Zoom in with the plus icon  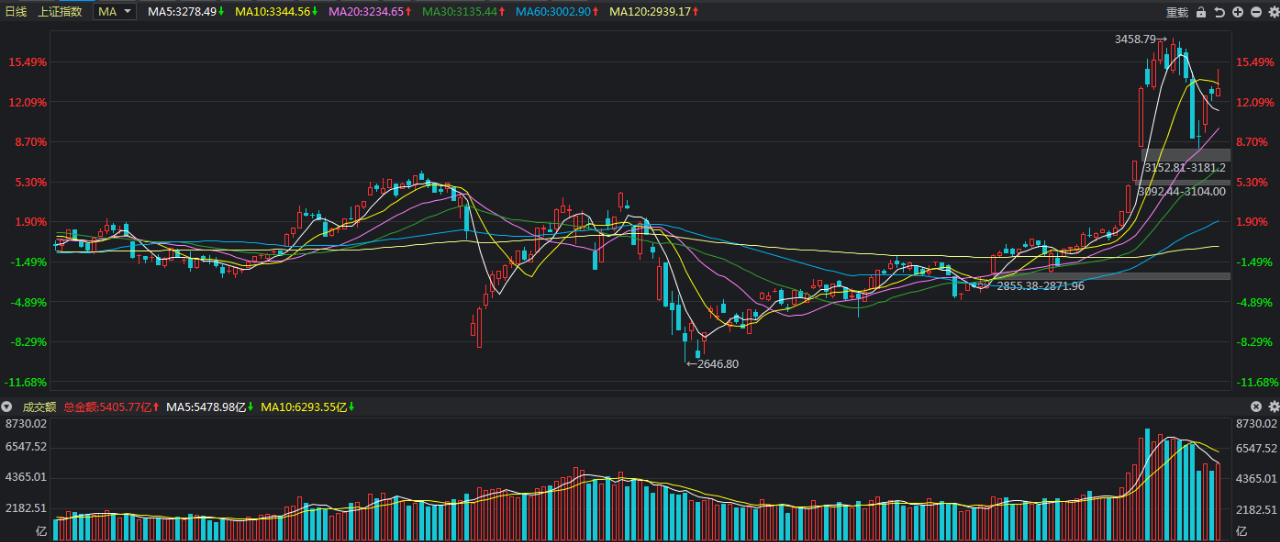pos(1238,12)
